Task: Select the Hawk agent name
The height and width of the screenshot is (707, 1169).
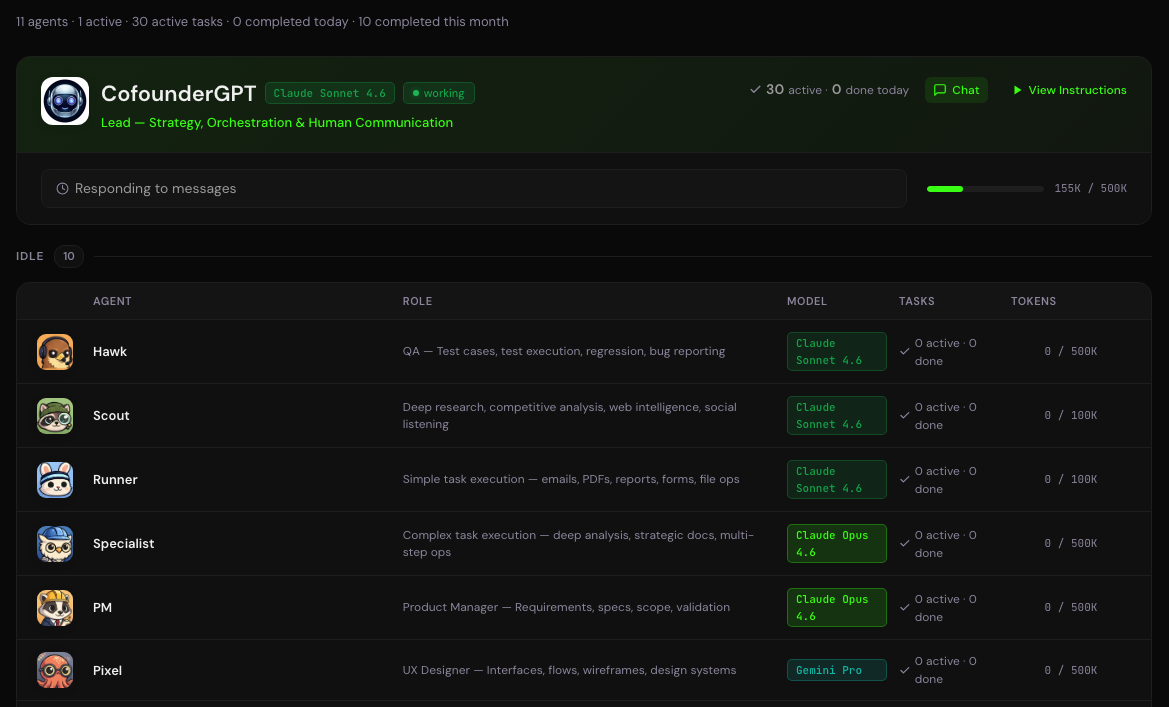Action: pos(110,352)
